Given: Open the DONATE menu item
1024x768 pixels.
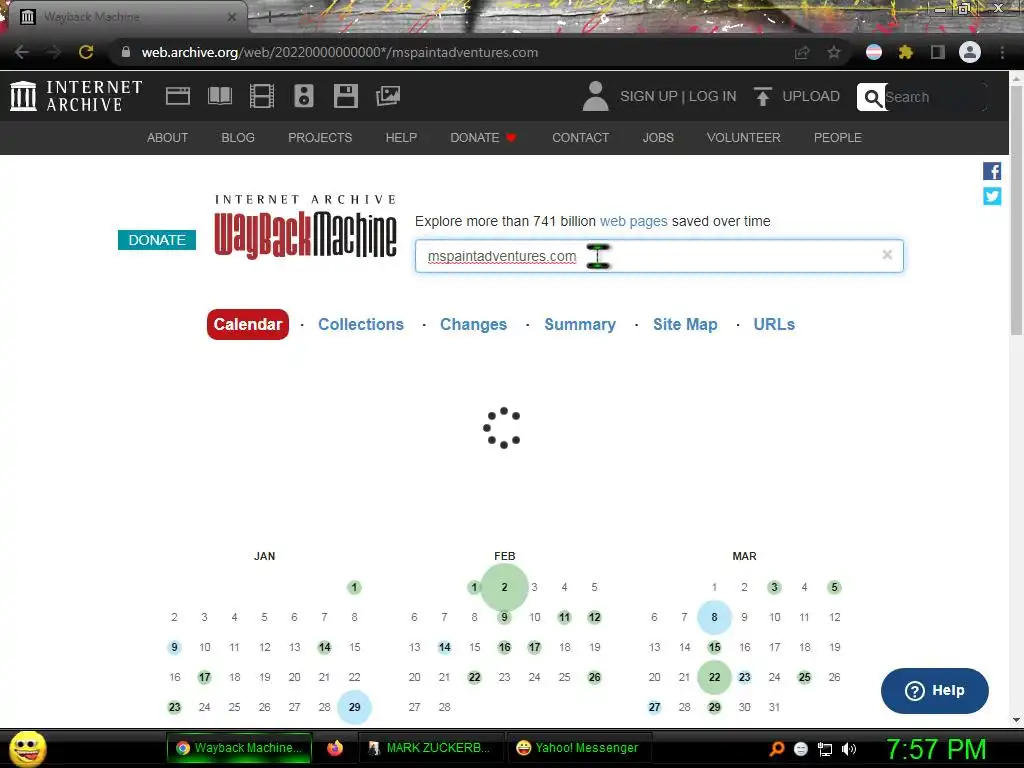Looking at the screenshot, I should click(483, 138).
